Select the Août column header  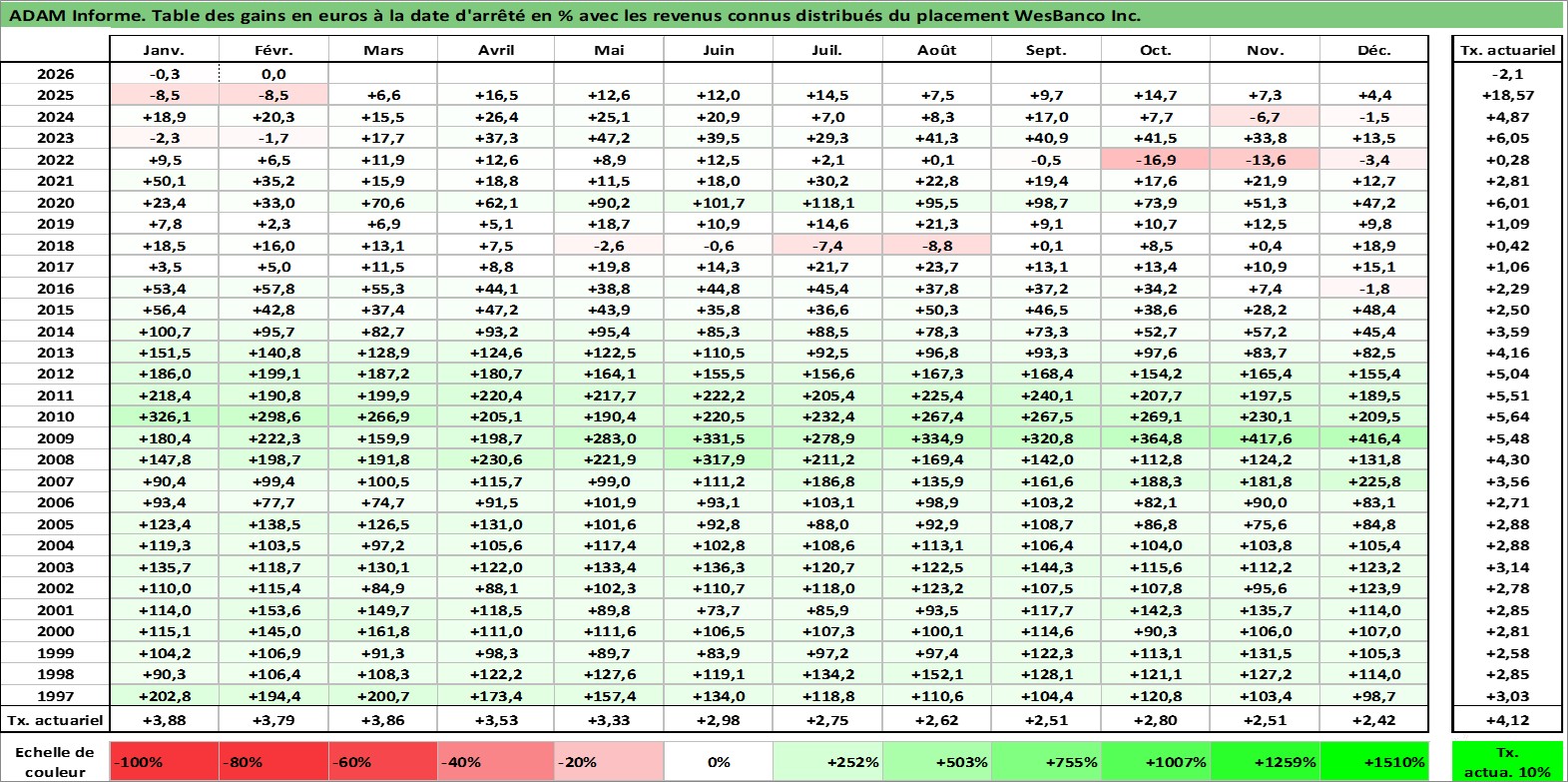click(x=936, y=50)
